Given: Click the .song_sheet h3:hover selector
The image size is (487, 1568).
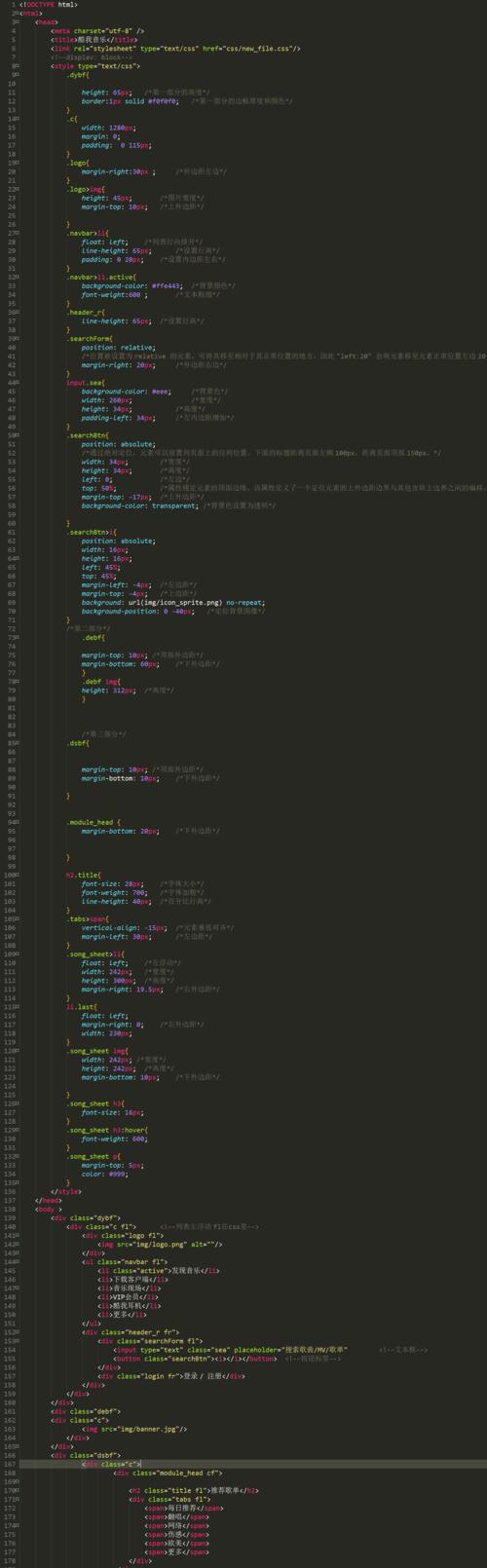Looking at the screenshot, I should pos(107,1130).
